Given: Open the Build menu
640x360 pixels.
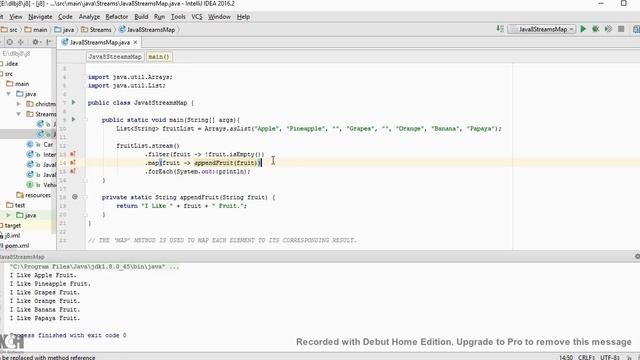Looking at the screenshot, I should [141, 17].
